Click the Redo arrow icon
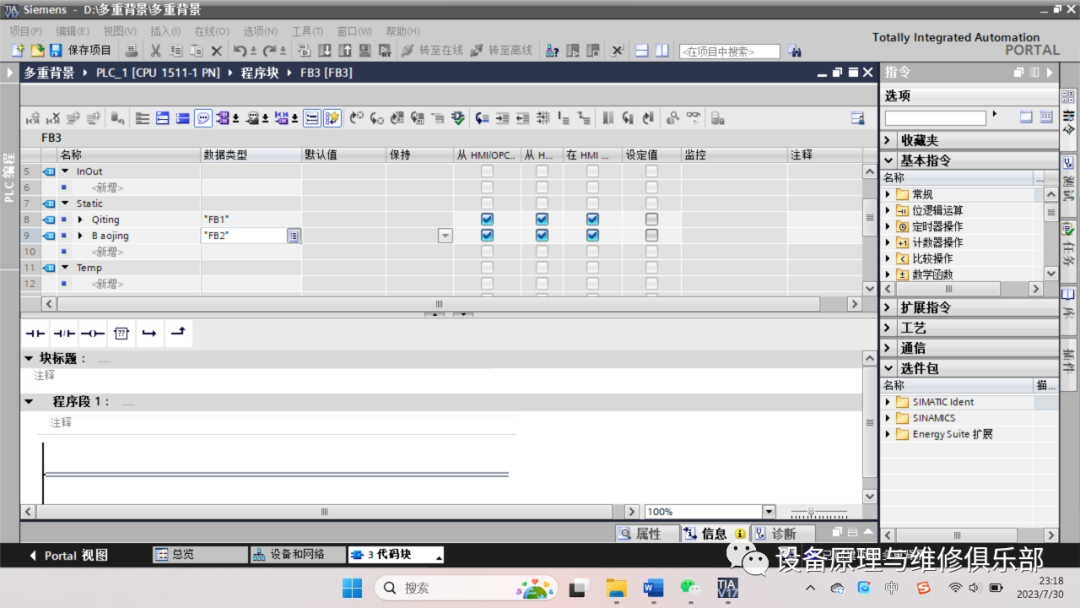The image size is (1080, 608). [269, 50]
